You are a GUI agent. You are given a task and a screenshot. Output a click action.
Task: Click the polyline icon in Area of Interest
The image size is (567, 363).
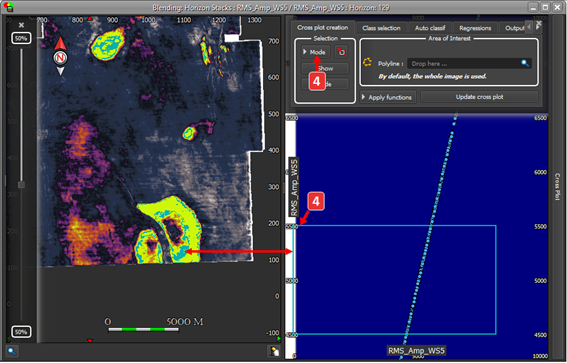367,63
